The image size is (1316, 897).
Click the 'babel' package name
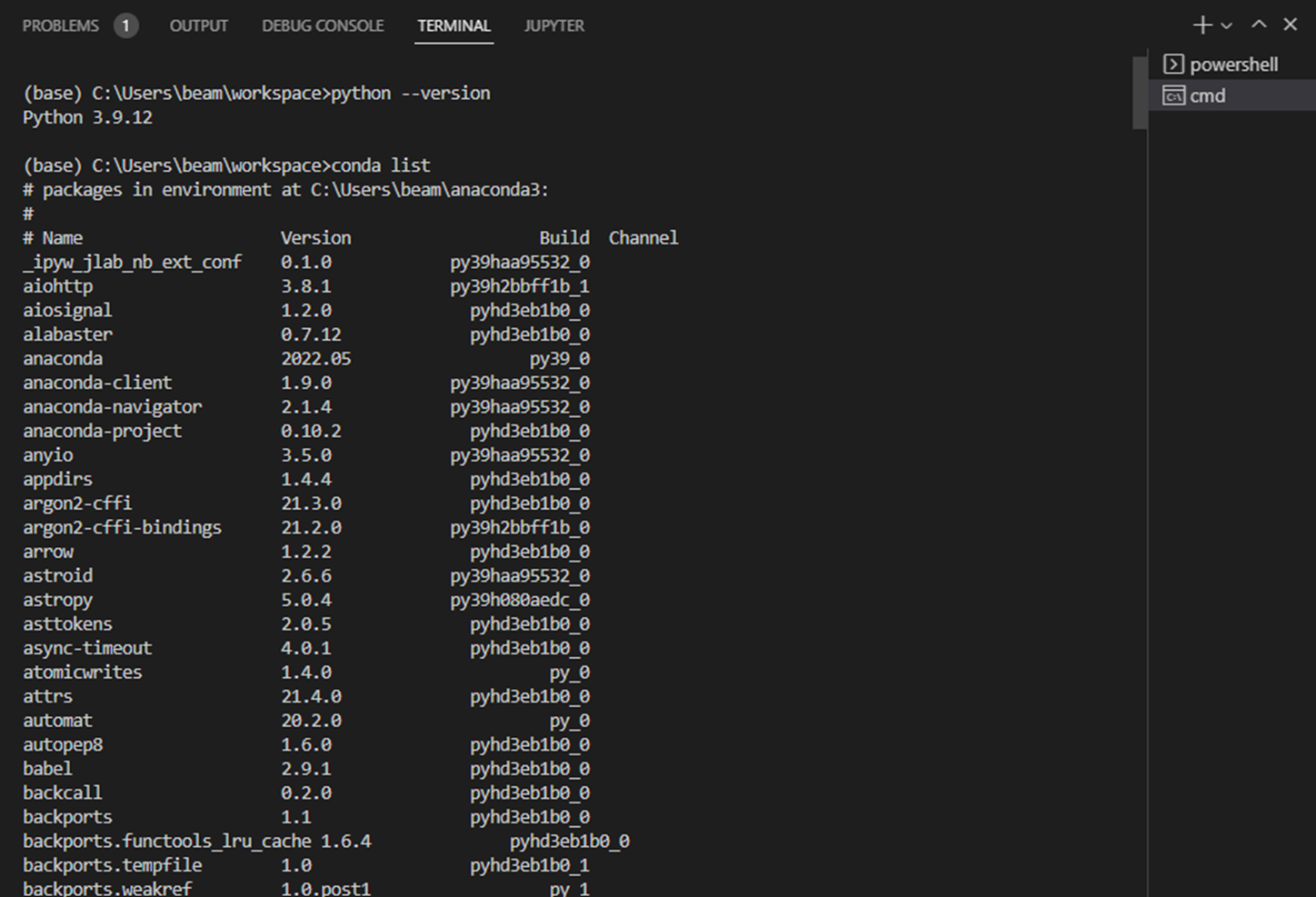[x=47, y=768]
